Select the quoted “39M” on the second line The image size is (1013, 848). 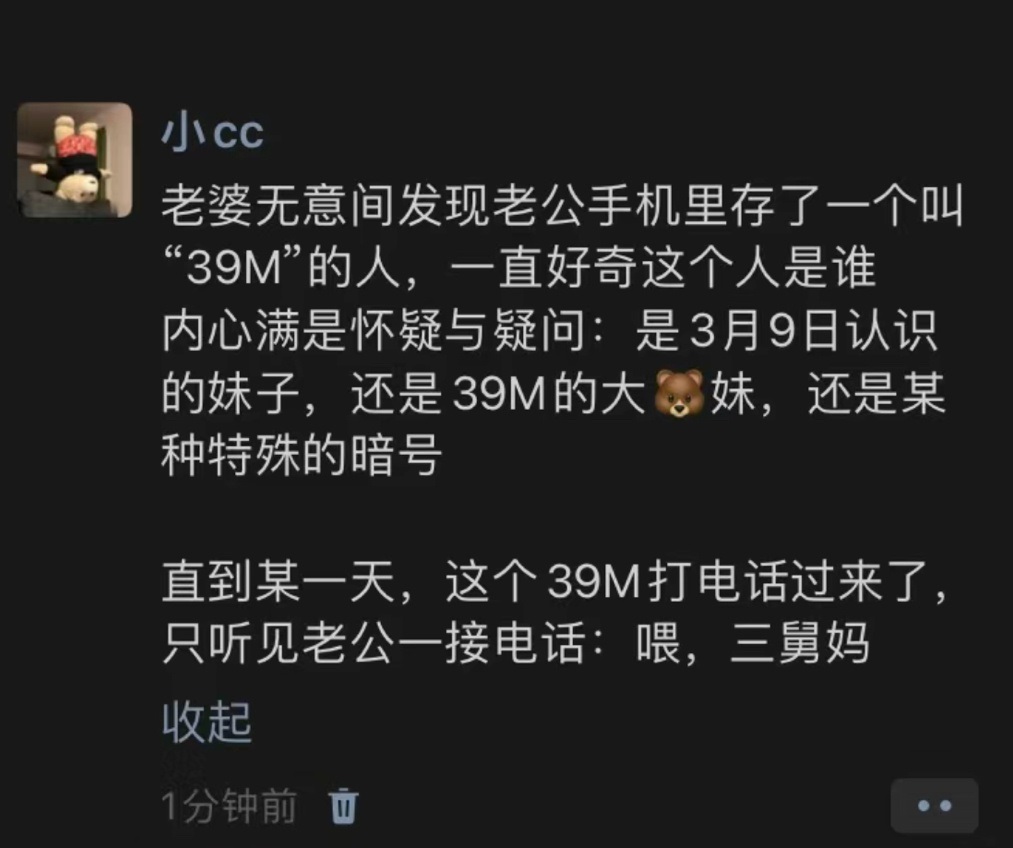tap(235, 268)
